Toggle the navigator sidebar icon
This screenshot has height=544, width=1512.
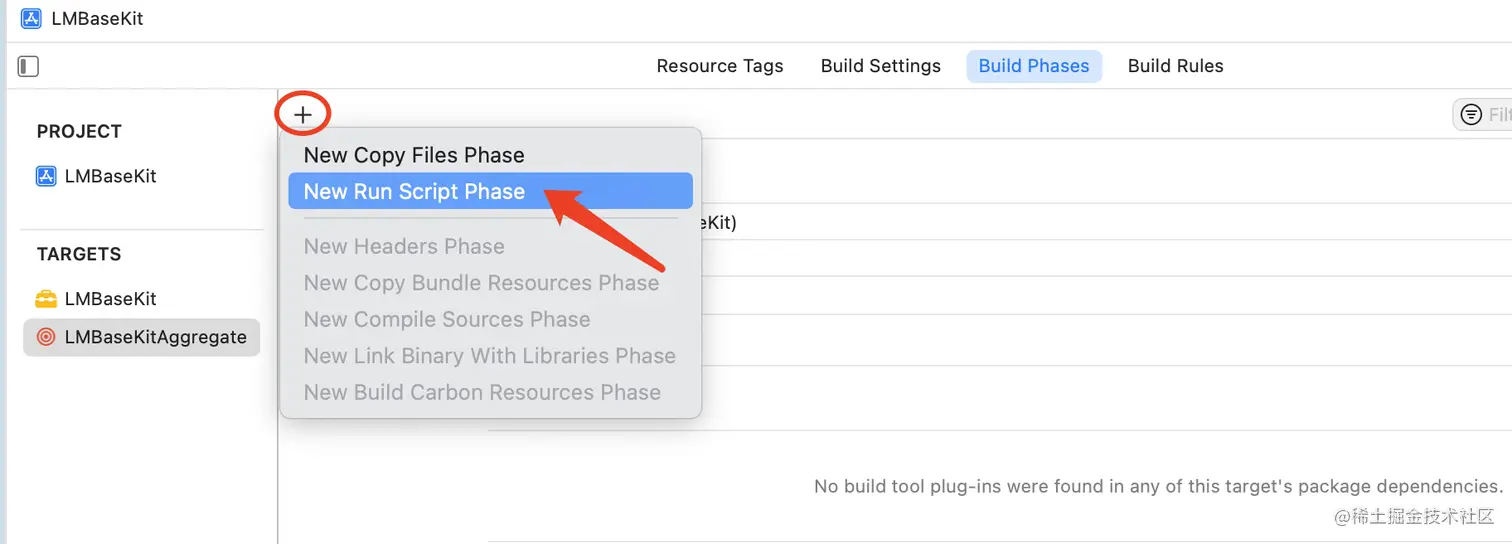point(29,66)
